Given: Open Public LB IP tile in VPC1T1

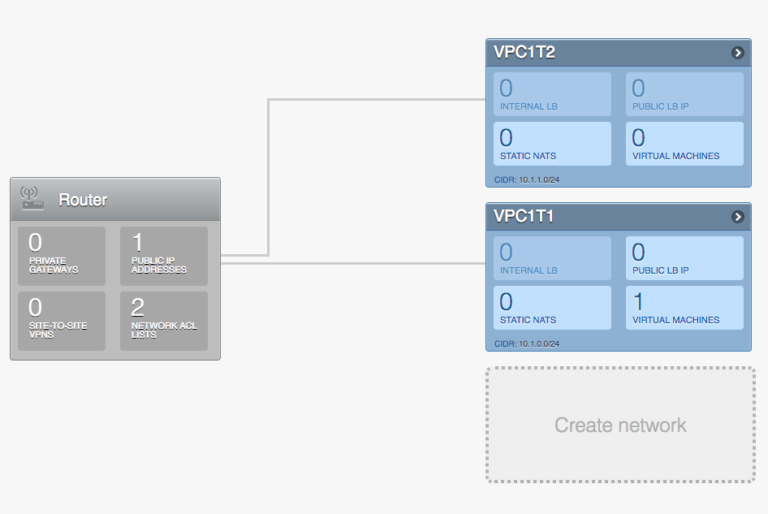Looking at the screenshot, I should coord(685,258).
